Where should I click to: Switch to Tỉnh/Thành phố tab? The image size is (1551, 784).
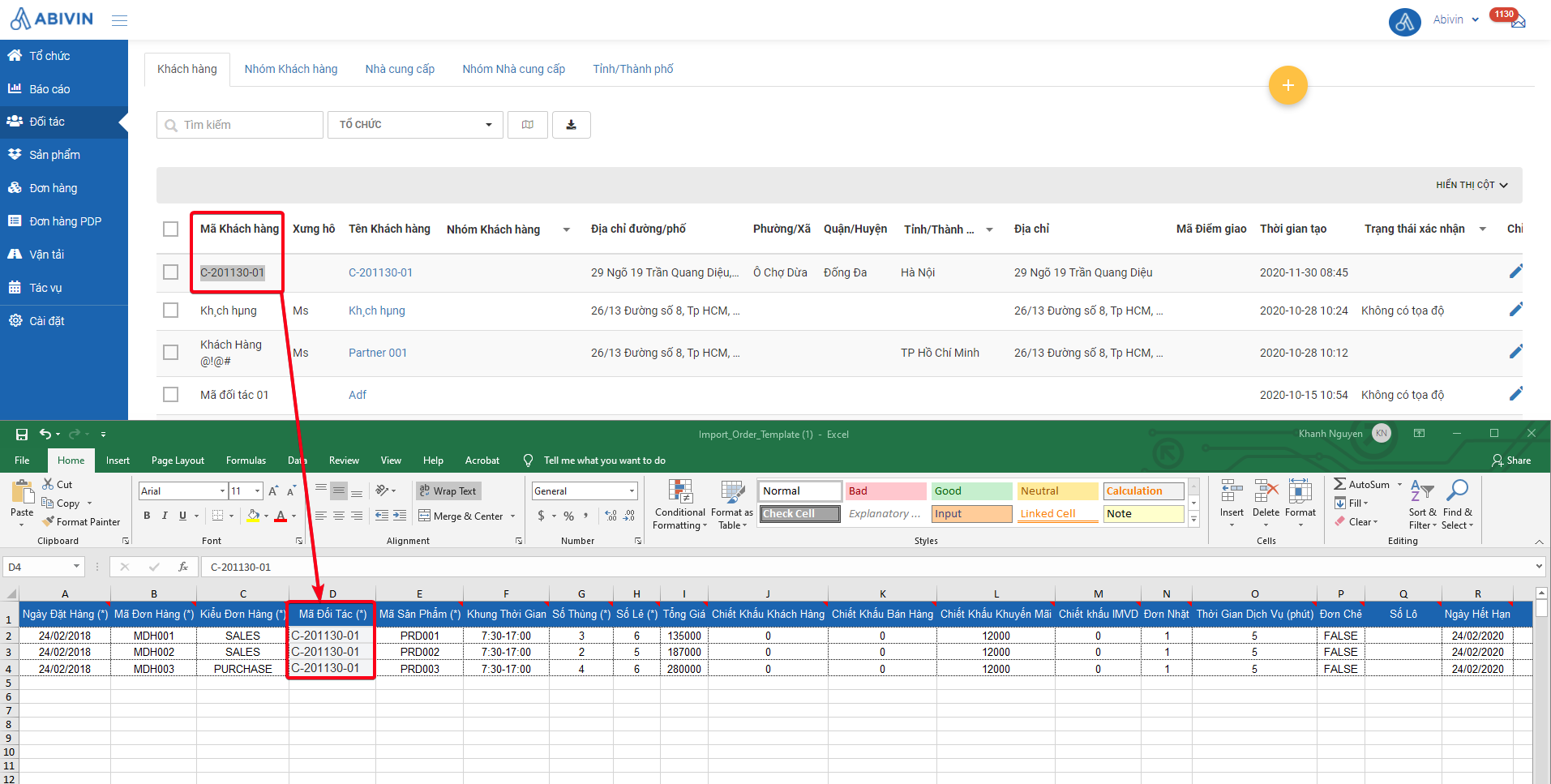pyautogui.click(x=633, y=69)
